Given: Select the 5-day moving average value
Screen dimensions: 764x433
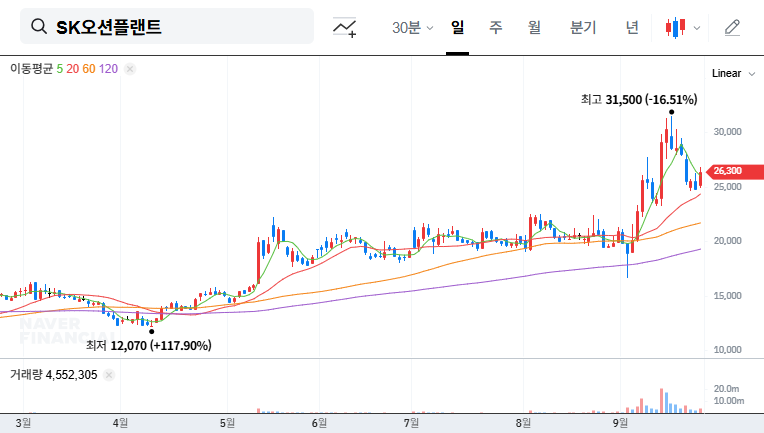Looking at the screenshot, I should coord(59,69).
